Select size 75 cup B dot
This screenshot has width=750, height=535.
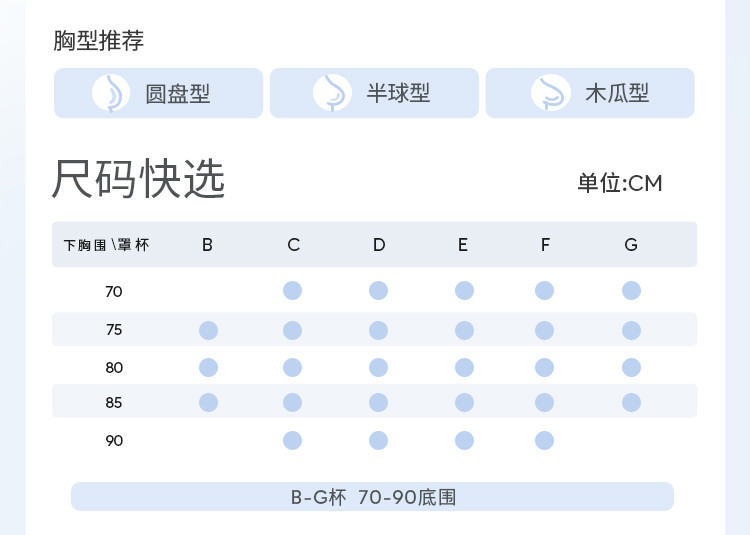point(208,330)
